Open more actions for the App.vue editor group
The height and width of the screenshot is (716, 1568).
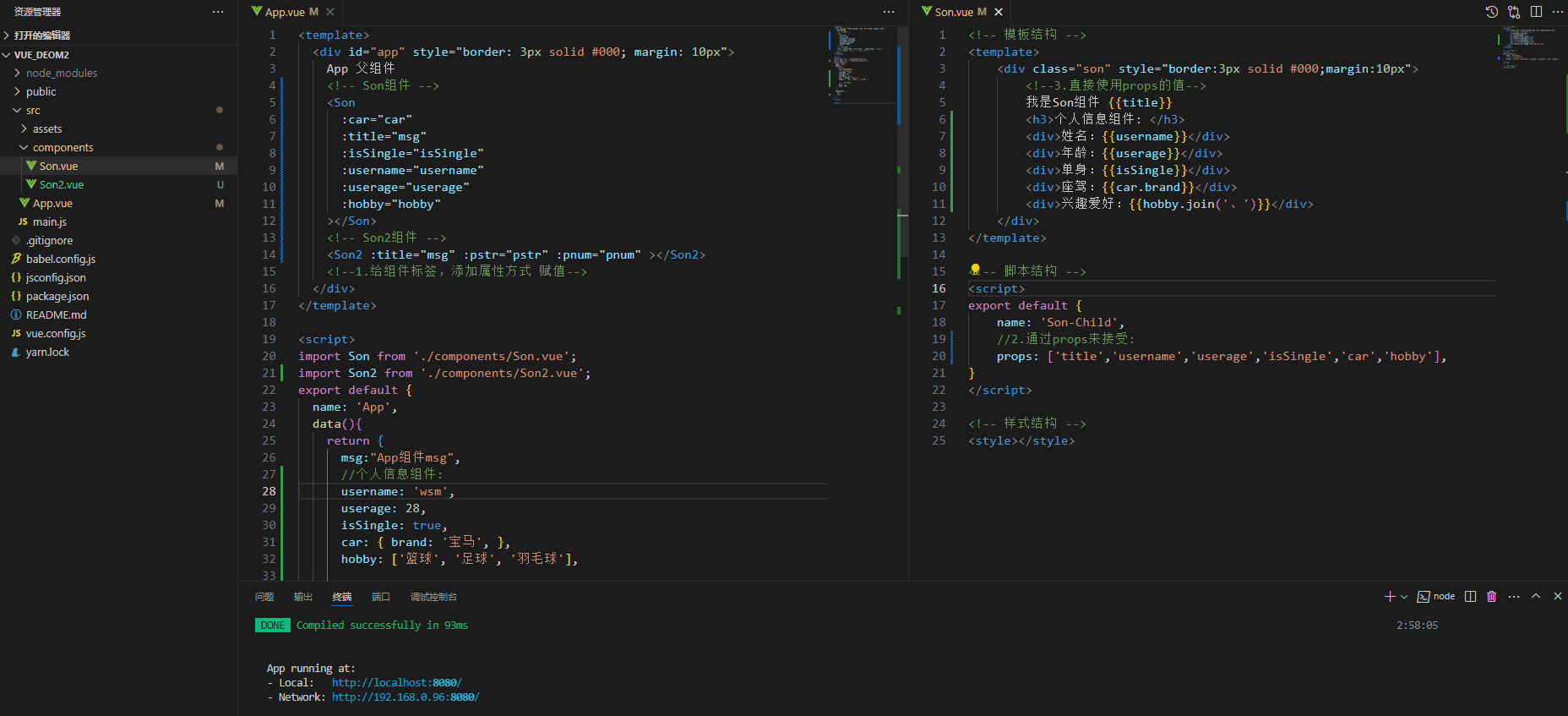pos(889,12)
